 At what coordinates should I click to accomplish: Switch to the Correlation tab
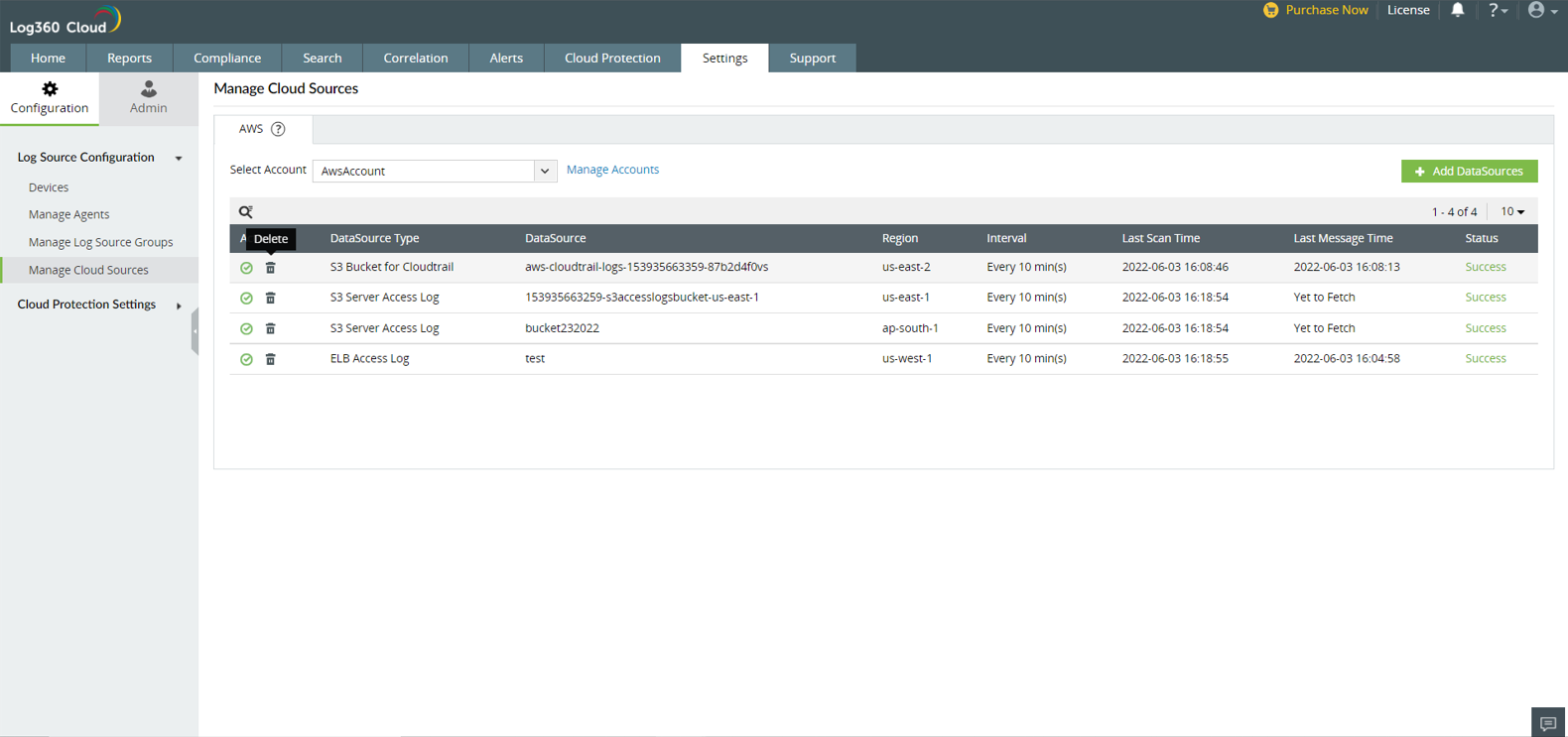415,58
